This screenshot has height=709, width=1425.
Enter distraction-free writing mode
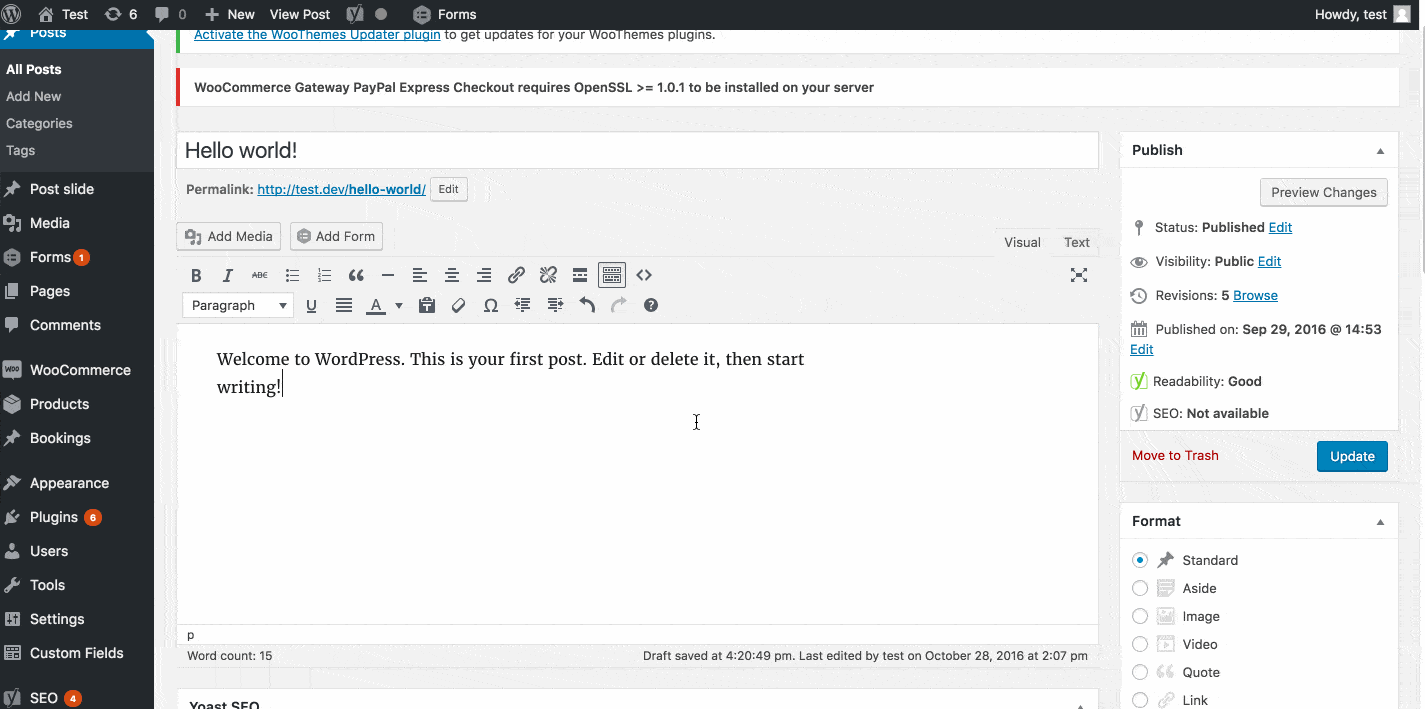tap(1079, 275)
